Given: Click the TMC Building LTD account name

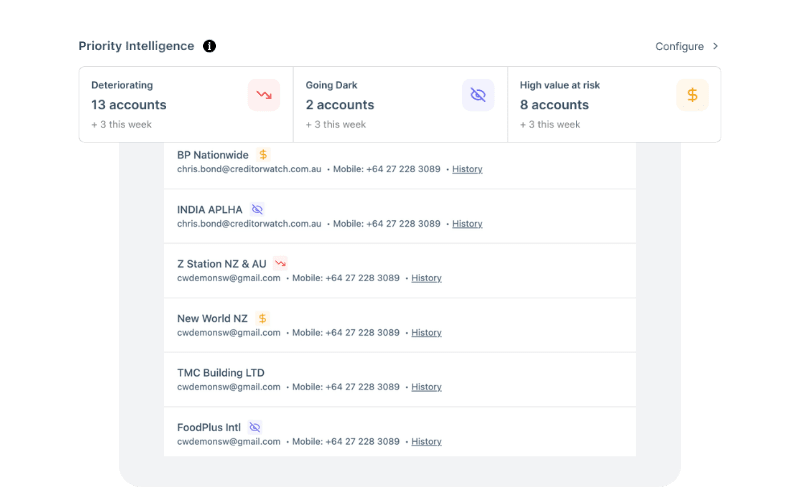Looking at the screenshot, I should 220,373.
